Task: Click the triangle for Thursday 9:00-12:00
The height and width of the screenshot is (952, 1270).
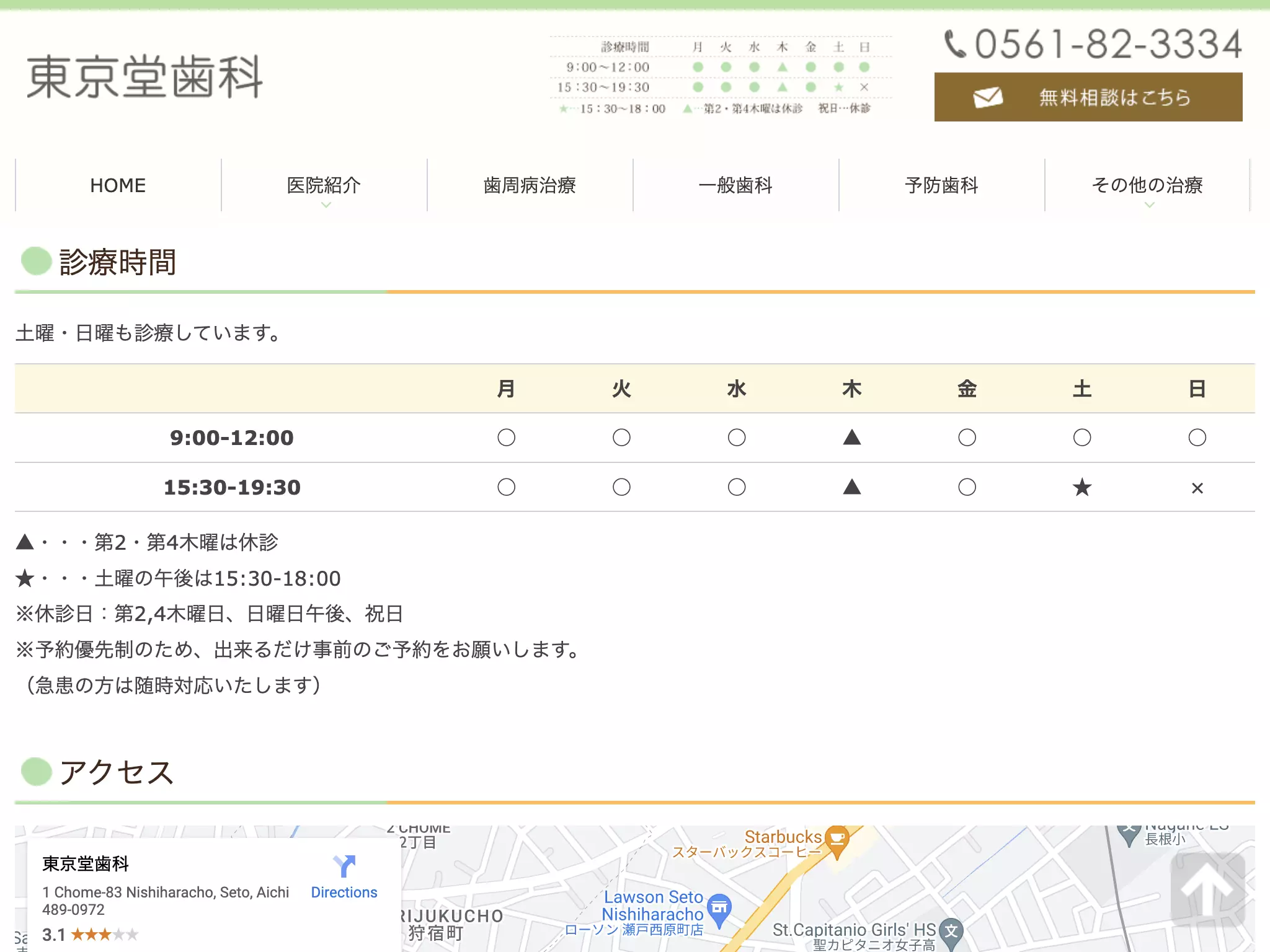Action: point(852,438)
